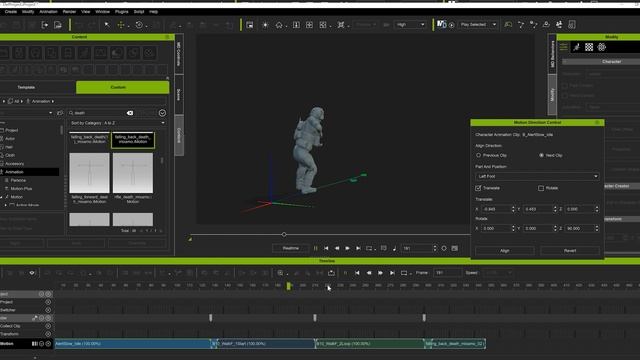Viewport: 640px width, 360px height.
Task: Click the timeline zoom magnifier icon
Action: 280,273
